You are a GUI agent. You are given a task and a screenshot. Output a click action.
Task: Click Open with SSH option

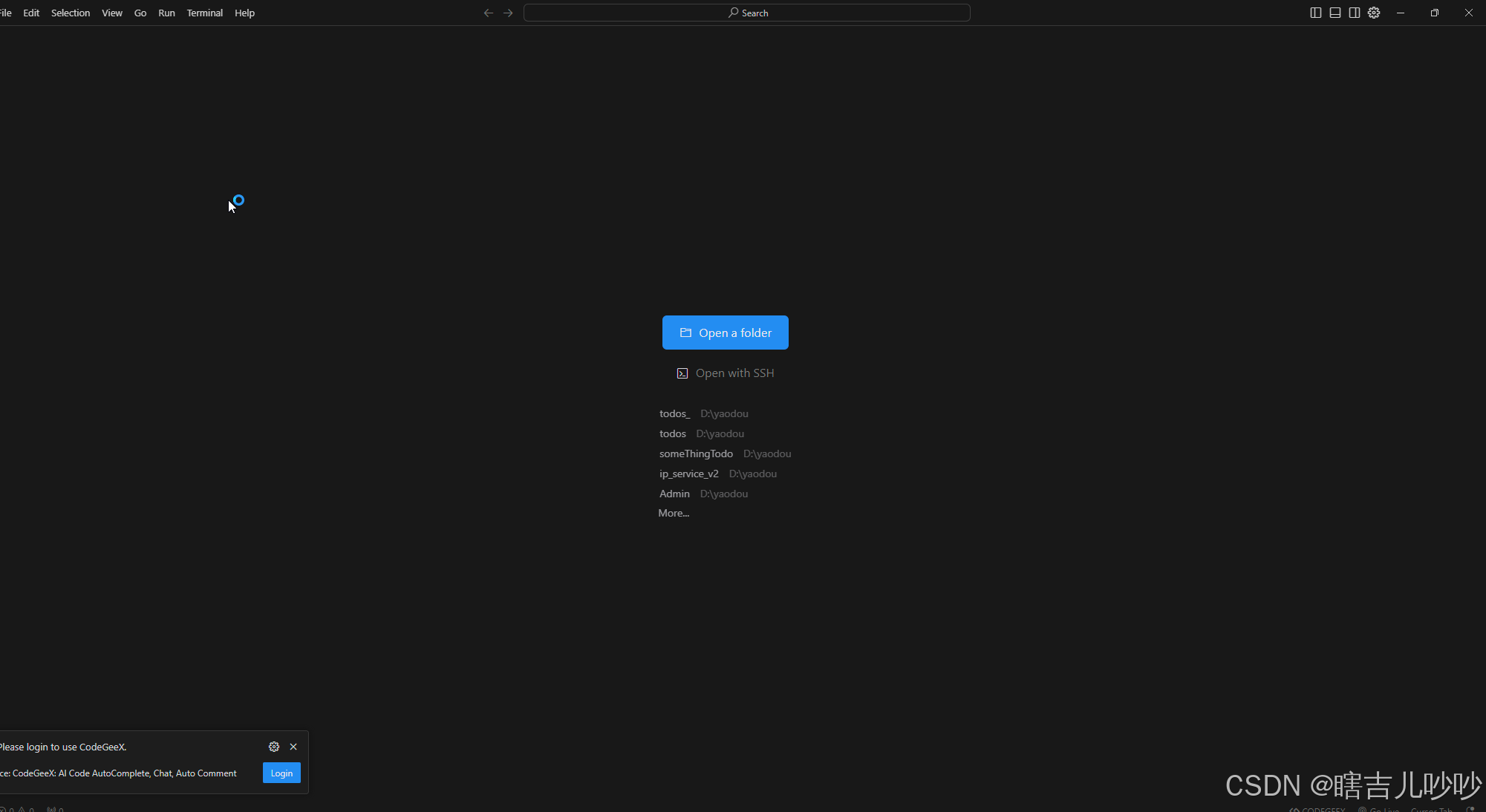725,373
